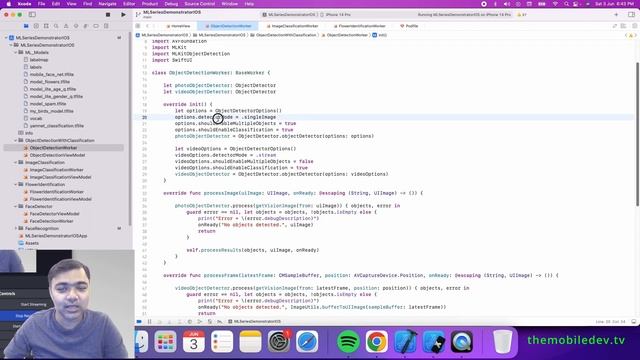
Task: Switch to FlowerIdentificationWorker editor tab
Action: tap(359, 26)
